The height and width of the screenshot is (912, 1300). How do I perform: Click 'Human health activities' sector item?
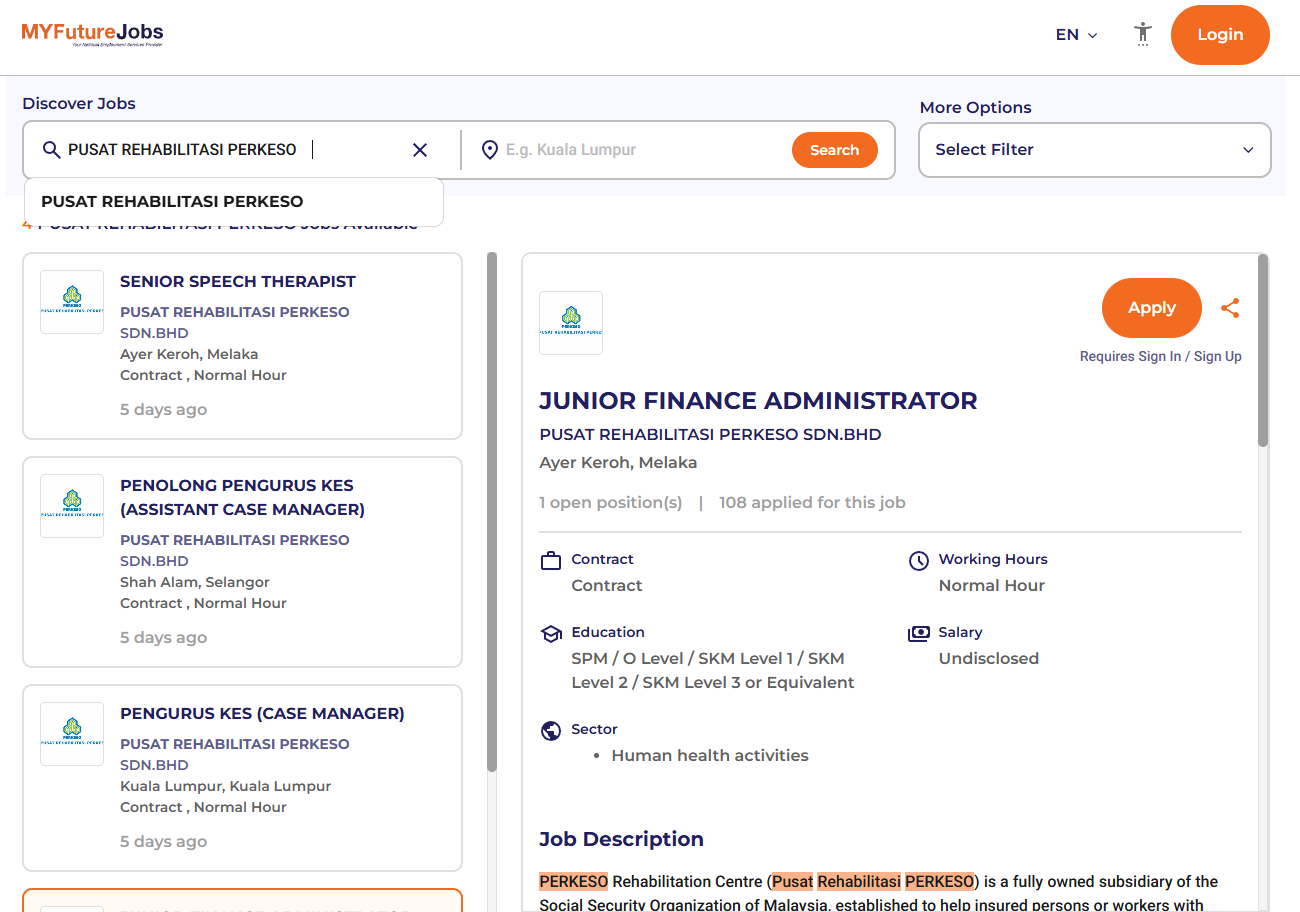(710, 756)
